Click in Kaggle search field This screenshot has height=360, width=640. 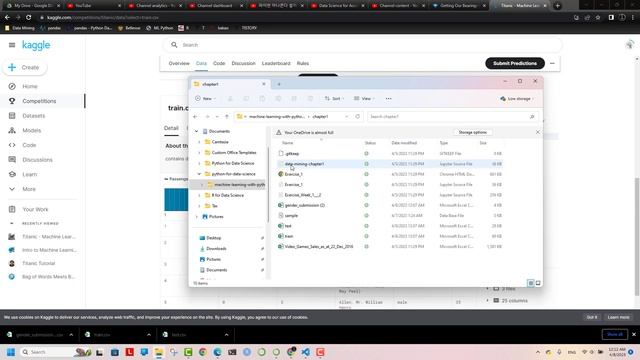pos(362,45)
